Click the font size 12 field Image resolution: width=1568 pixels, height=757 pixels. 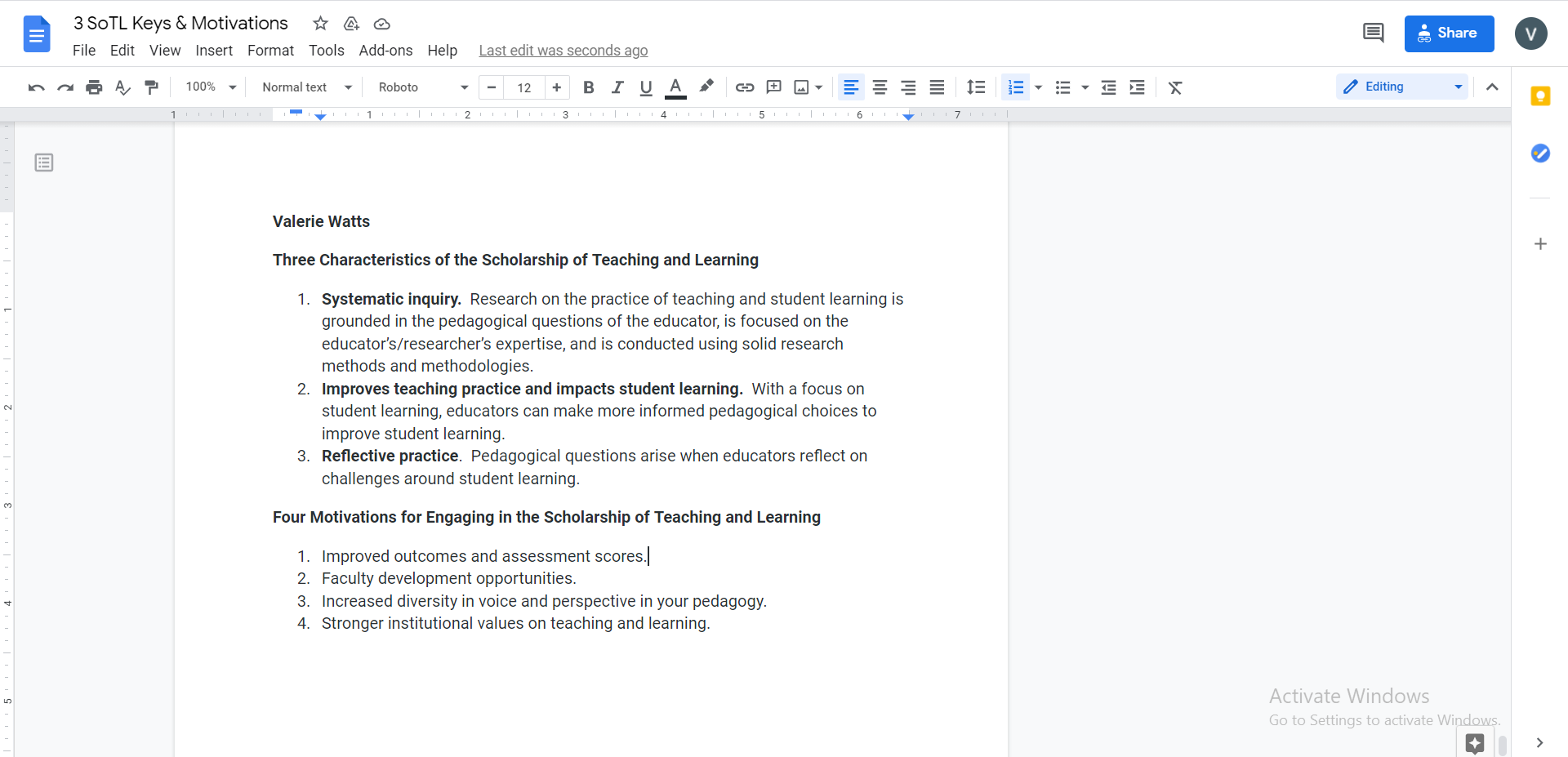524,87
